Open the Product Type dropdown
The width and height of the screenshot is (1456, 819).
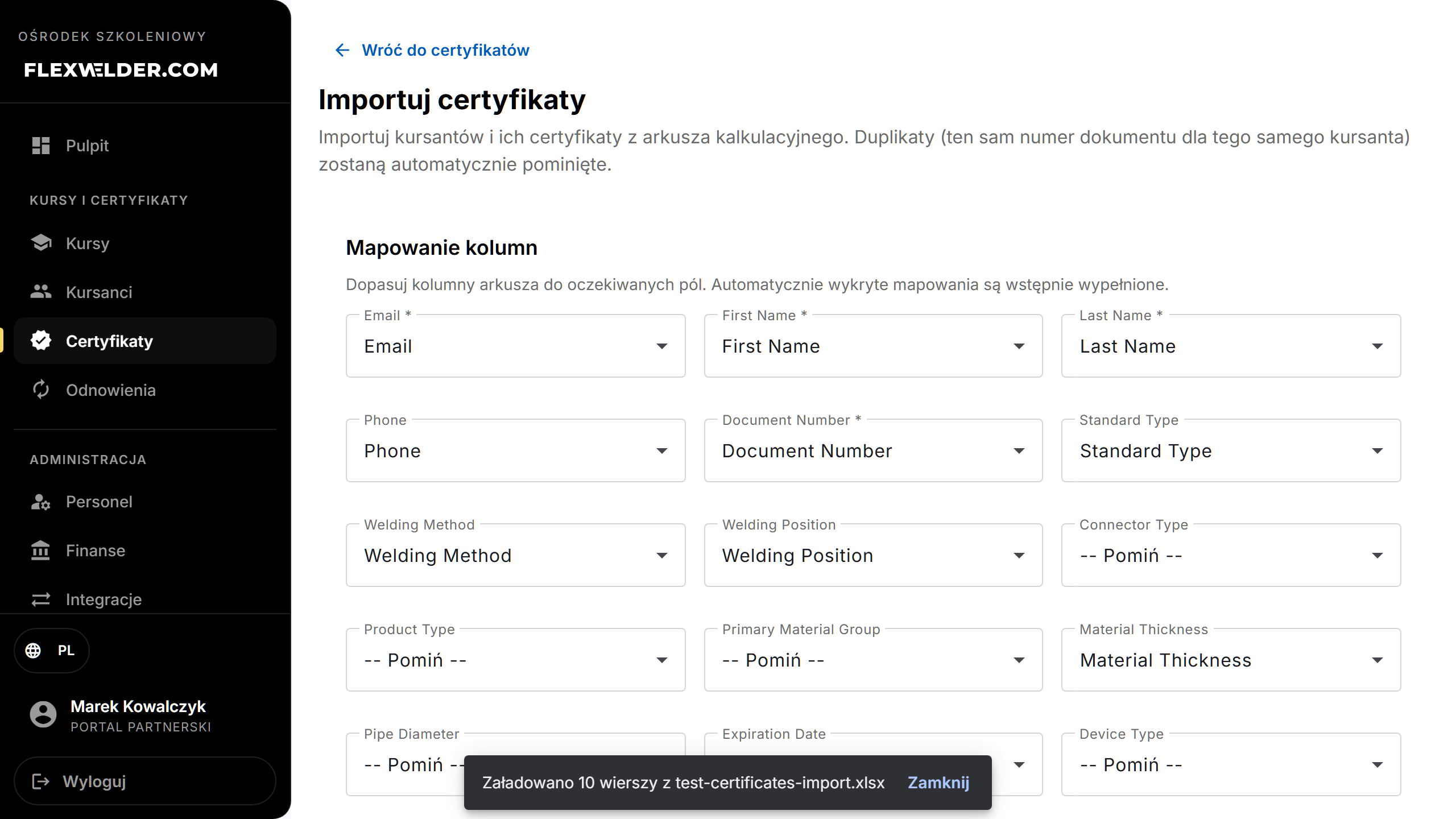(x=515, y=660)
